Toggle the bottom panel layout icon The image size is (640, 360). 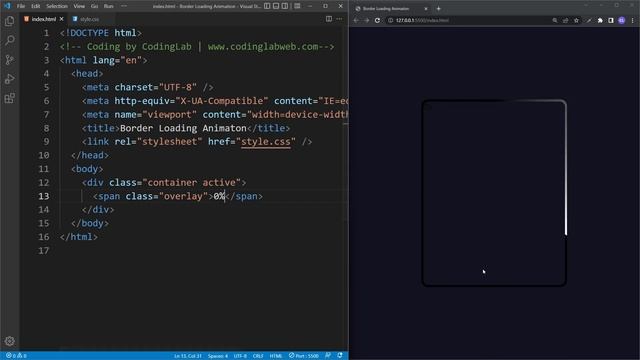click(x=276, y=6)
